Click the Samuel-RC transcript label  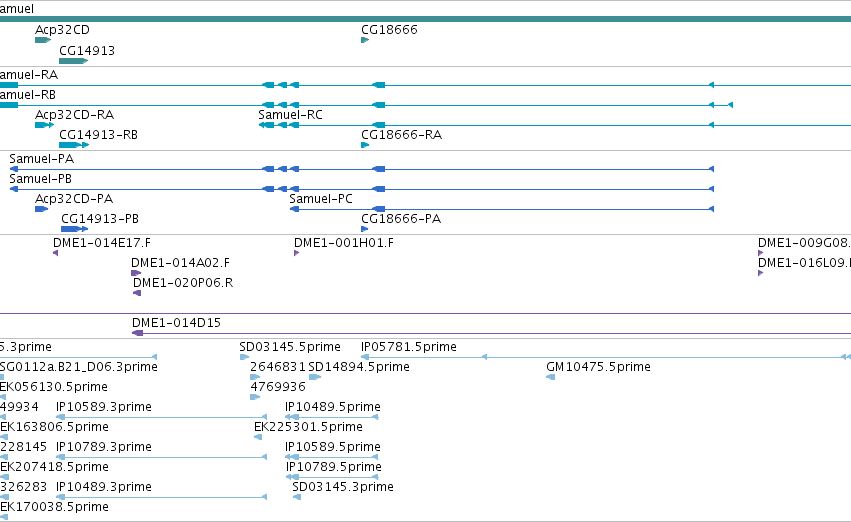tap(290, 115)
